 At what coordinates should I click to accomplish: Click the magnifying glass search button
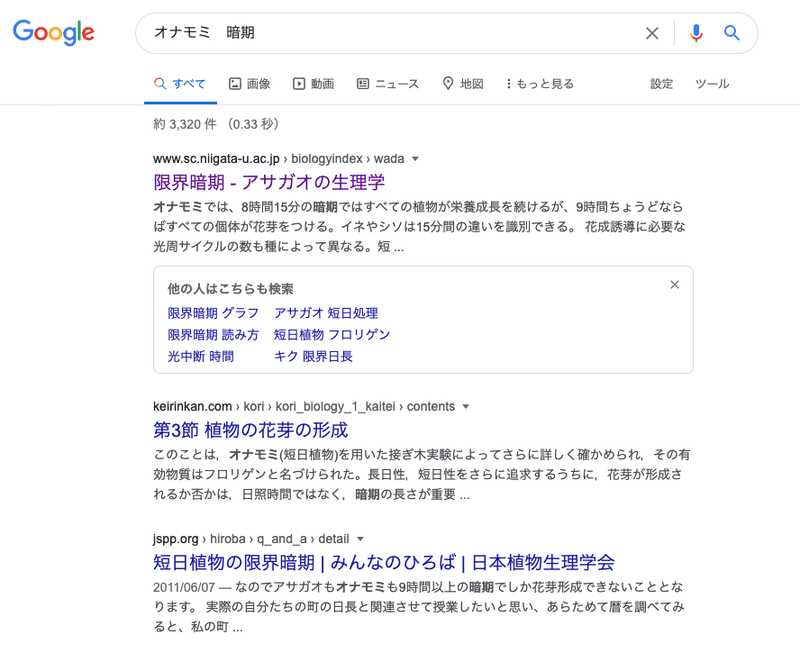point(732,33)
